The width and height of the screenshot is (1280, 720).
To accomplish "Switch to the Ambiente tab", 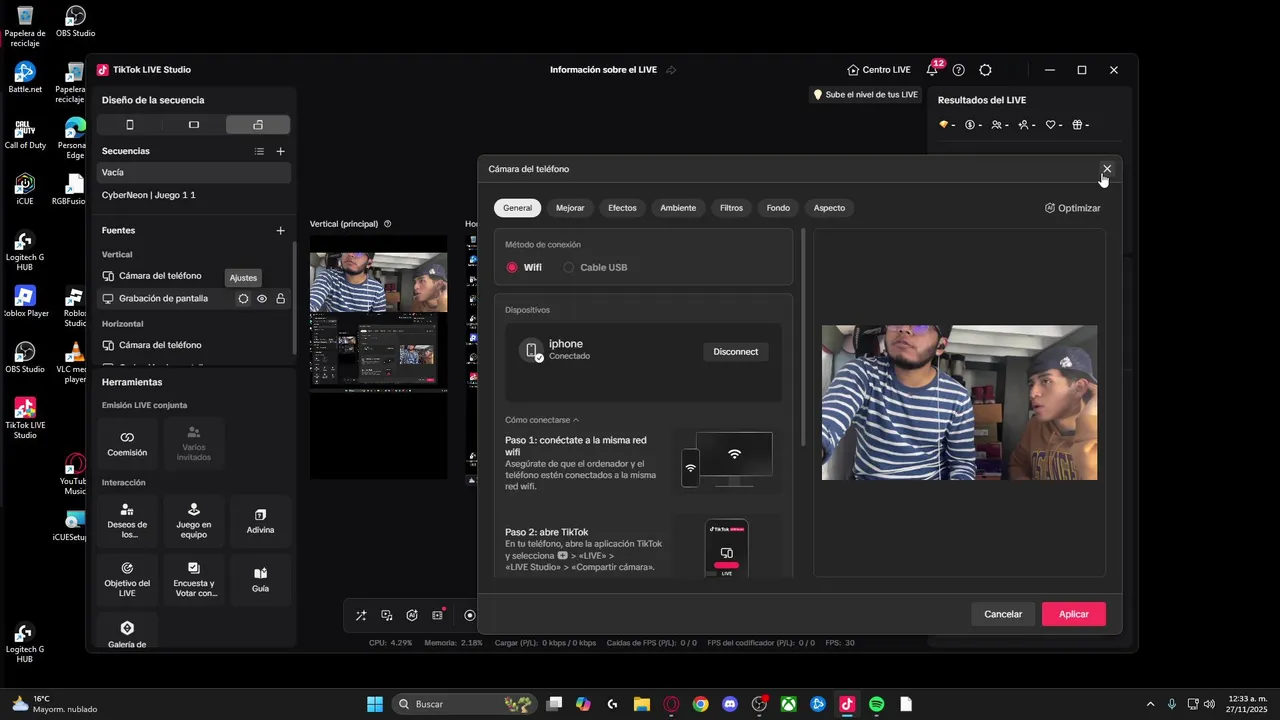I will tap(678, 208).
